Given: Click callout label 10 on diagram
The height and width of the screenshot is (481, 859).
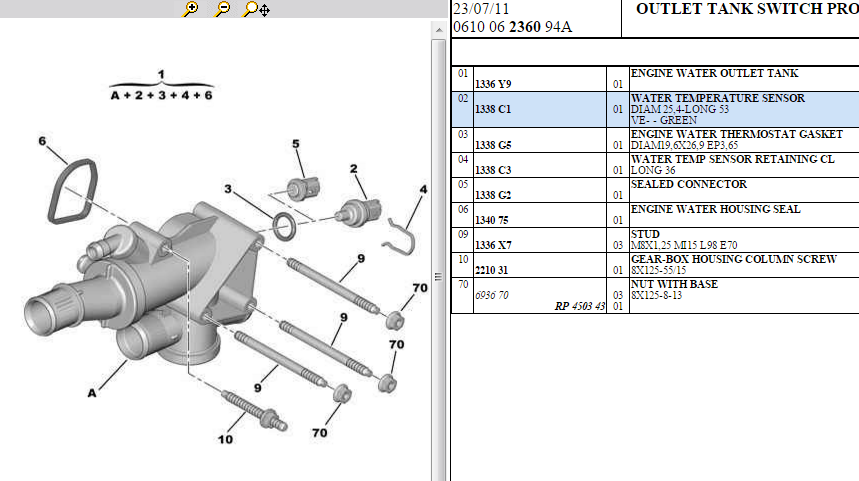Looking at the screenshot, I should click(225, 439).
